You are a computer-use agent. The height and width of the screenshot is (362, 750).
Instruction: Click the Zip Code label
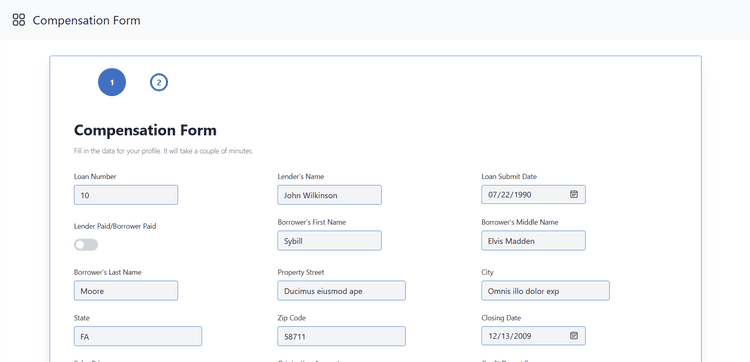pyautogui.click(x=291, y=318)
